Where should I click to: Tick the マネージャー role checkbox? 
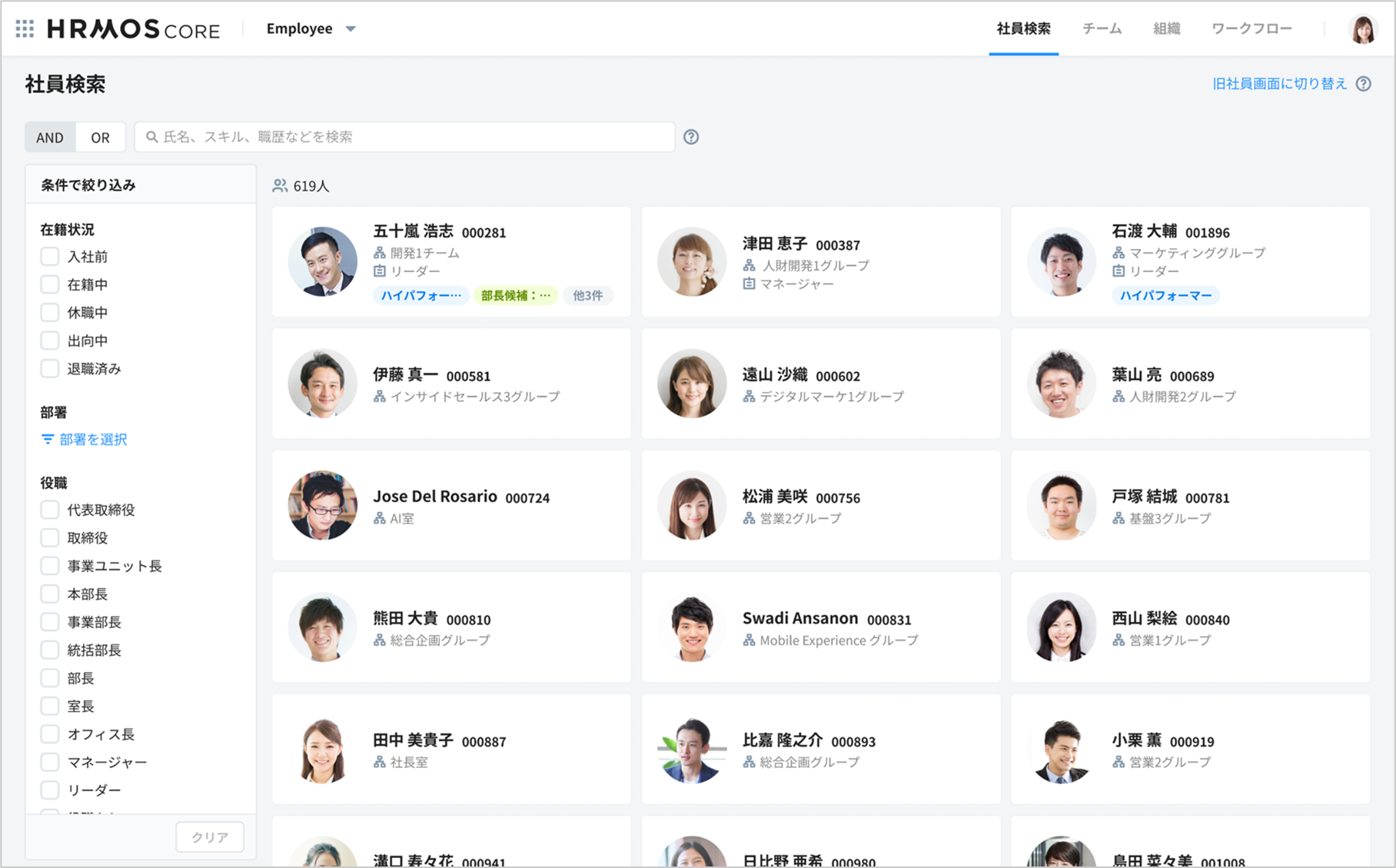50,762
